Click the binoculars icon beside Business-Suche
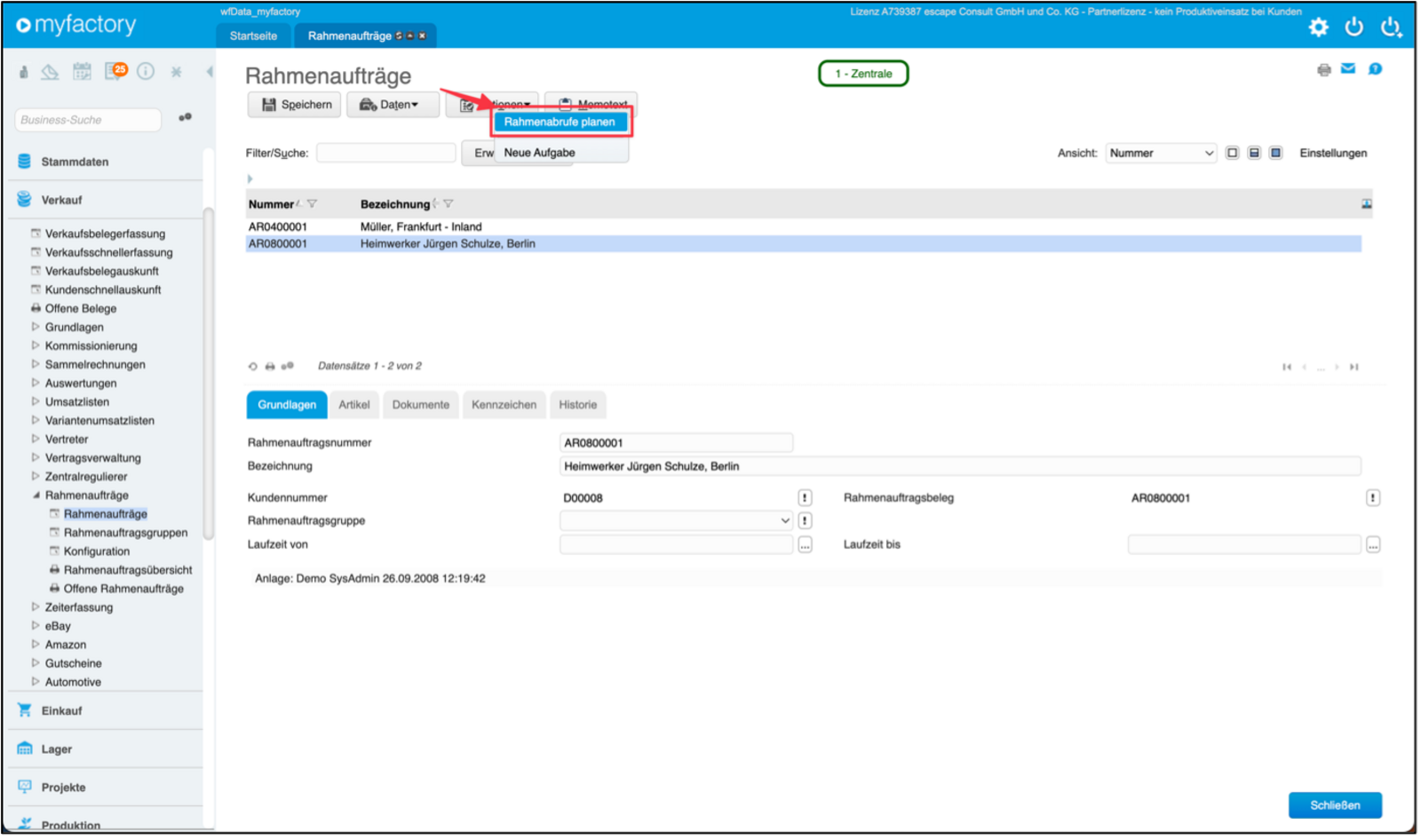Image resolution: width=1421 pixels, height=840 pixels. tap(185, 117)
